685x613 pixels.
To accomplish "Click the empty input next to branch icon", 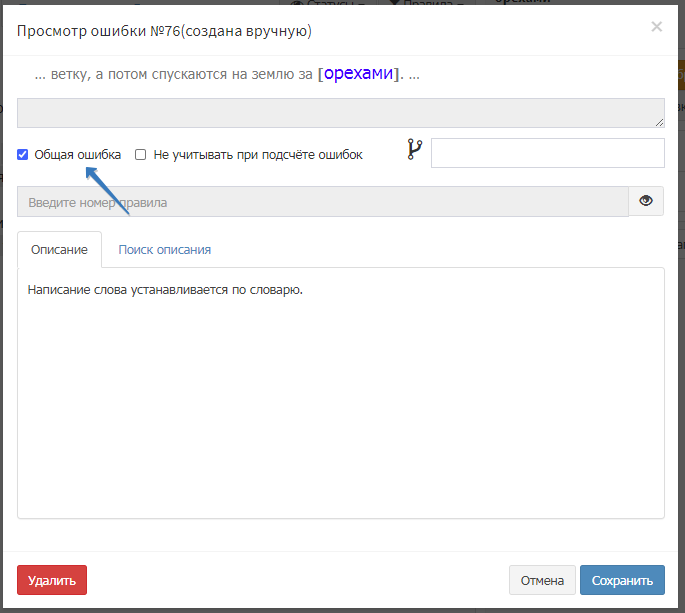I will [x=547, y=153].
